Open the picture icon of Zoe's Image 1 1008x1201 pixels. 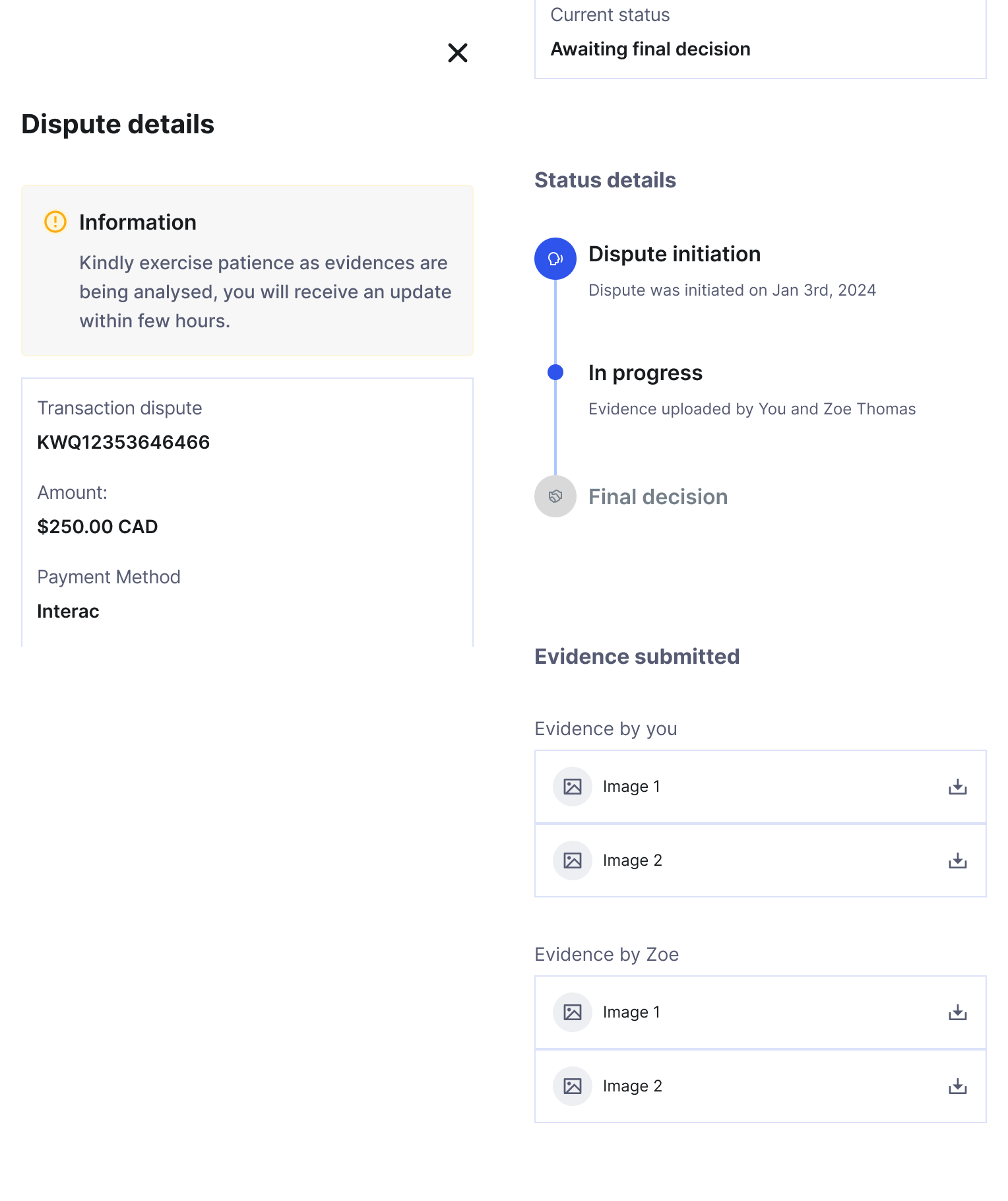[x=573, y=1012]
